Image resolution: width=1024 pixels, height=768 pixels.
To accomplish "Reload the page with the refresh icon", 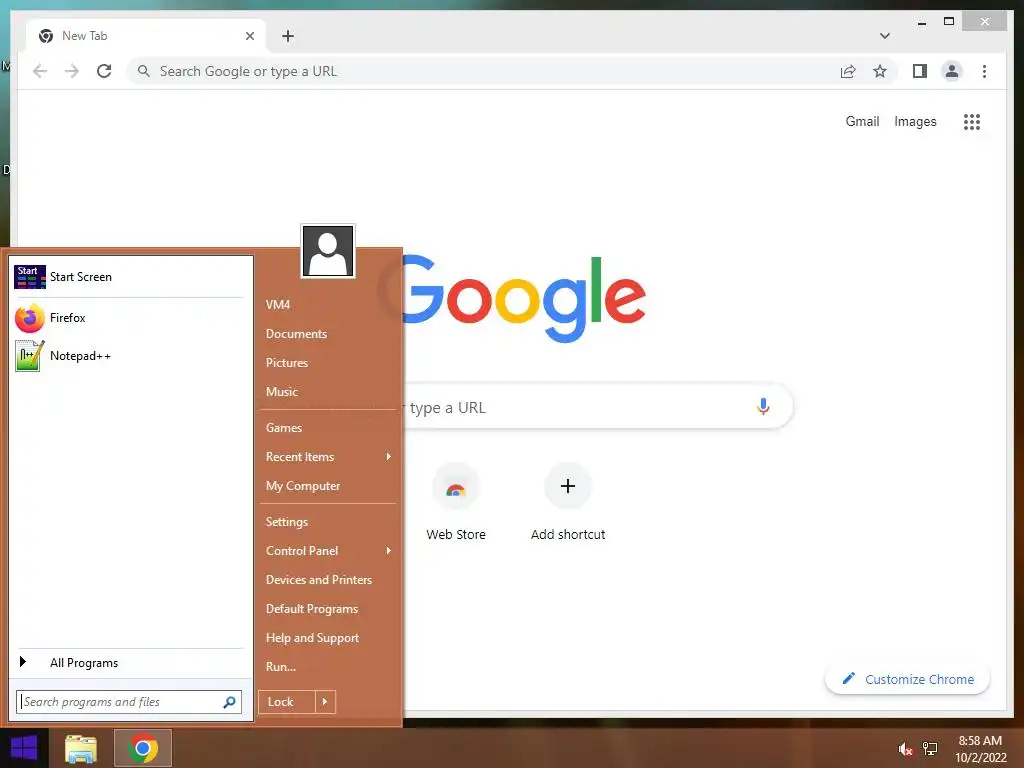I will click(104, 71).
